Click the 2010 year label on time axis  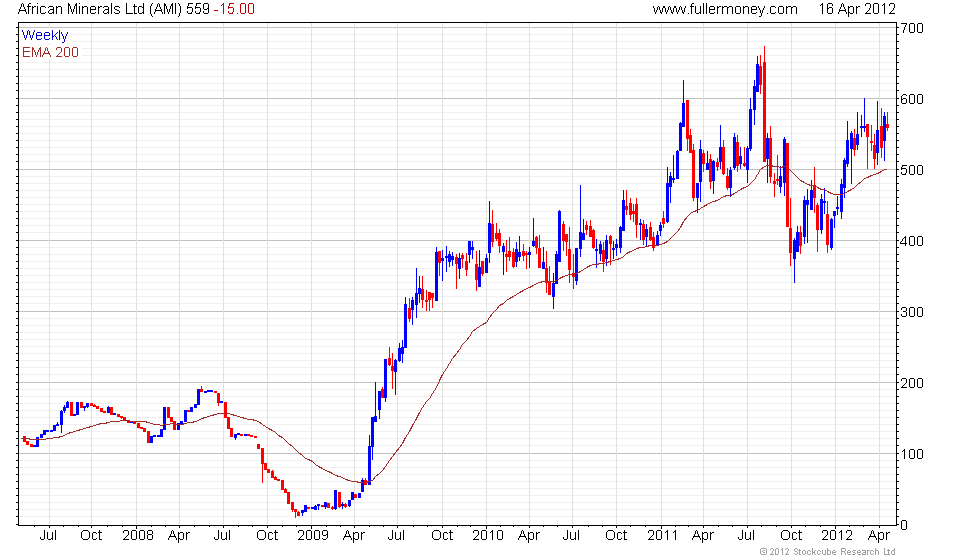(488, 536)
